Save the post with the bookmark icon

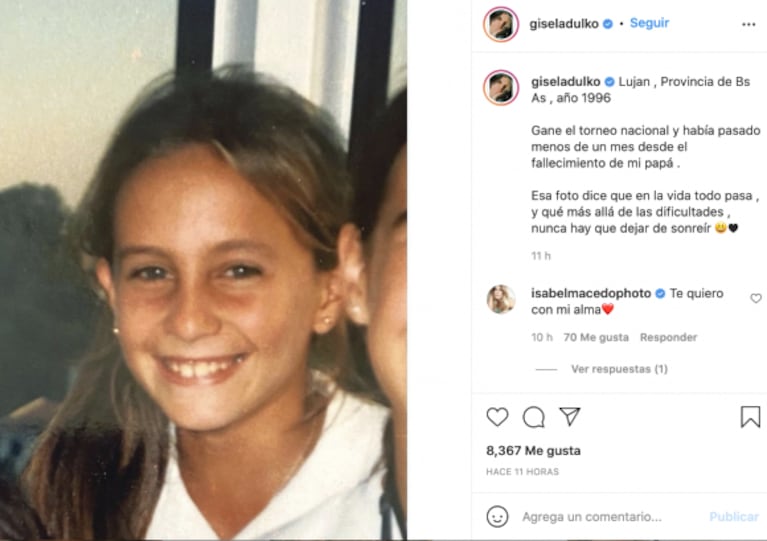[x=750, y=417]
